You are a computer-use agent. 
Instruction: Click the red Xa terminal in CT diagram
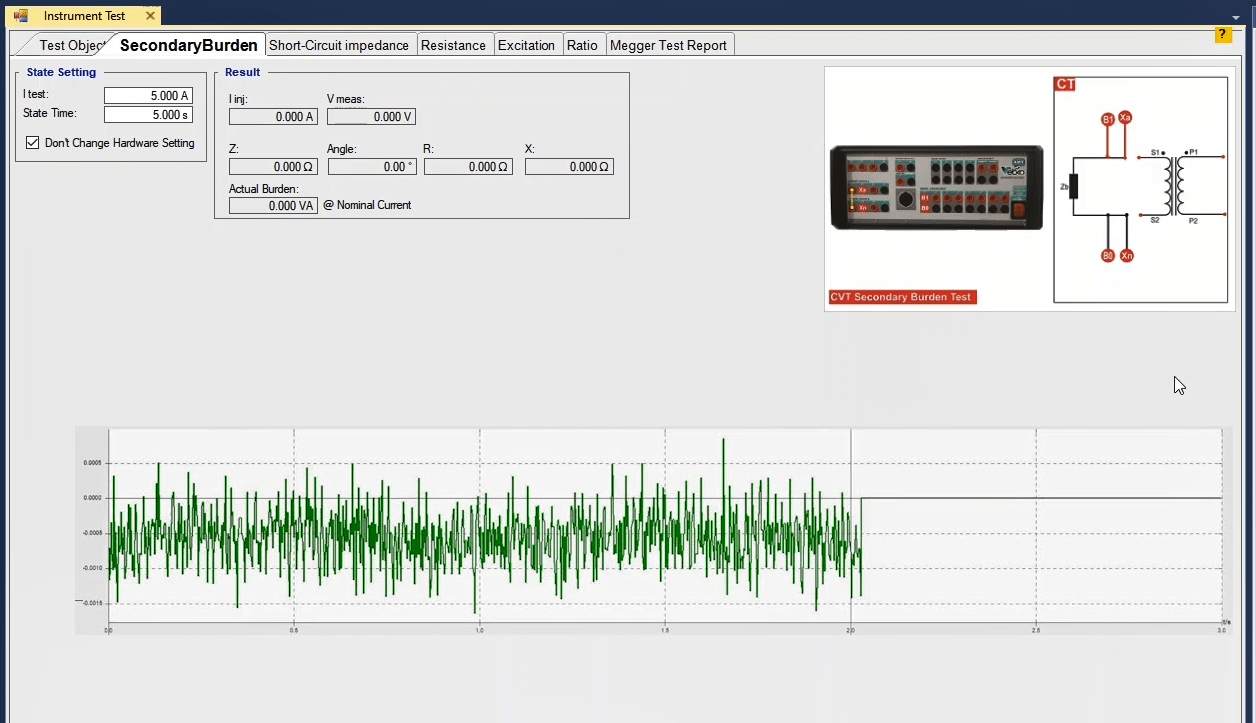click(x=1126, y=117)
